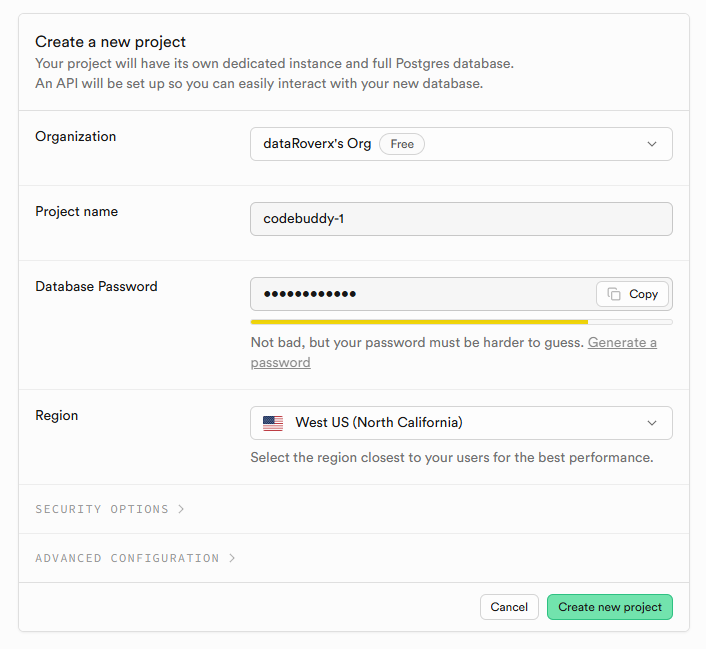Viewport: 706px width, 649px height.
Task: Follow the Generate a password link
Action: tap(622, 343)
